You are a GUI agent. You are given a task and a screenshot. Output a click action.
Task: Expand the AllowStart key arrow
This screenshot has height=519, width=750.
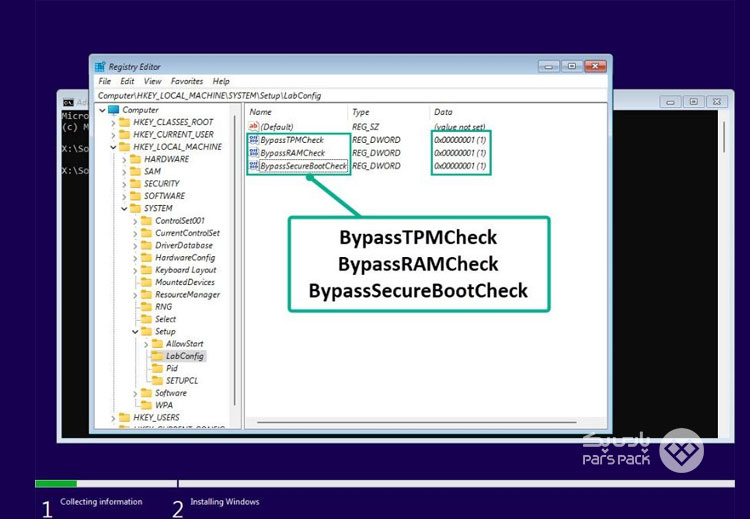coord(146,344)
